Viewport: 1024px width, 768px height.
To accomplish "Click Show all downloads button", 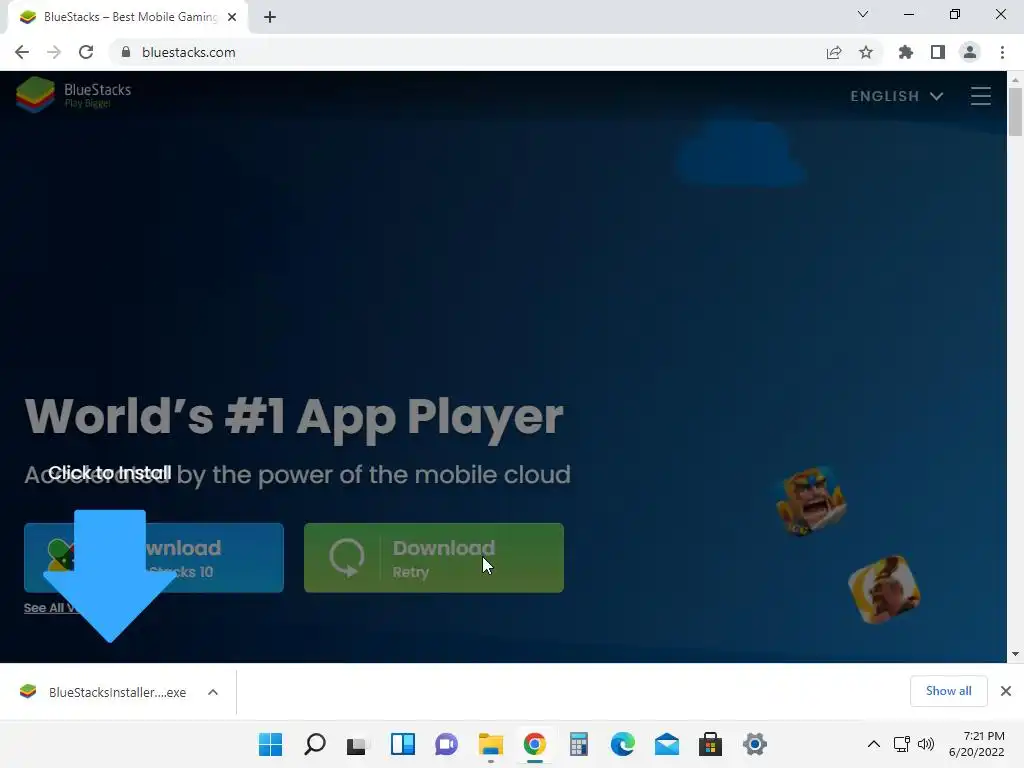I will [x=948, y=691].
